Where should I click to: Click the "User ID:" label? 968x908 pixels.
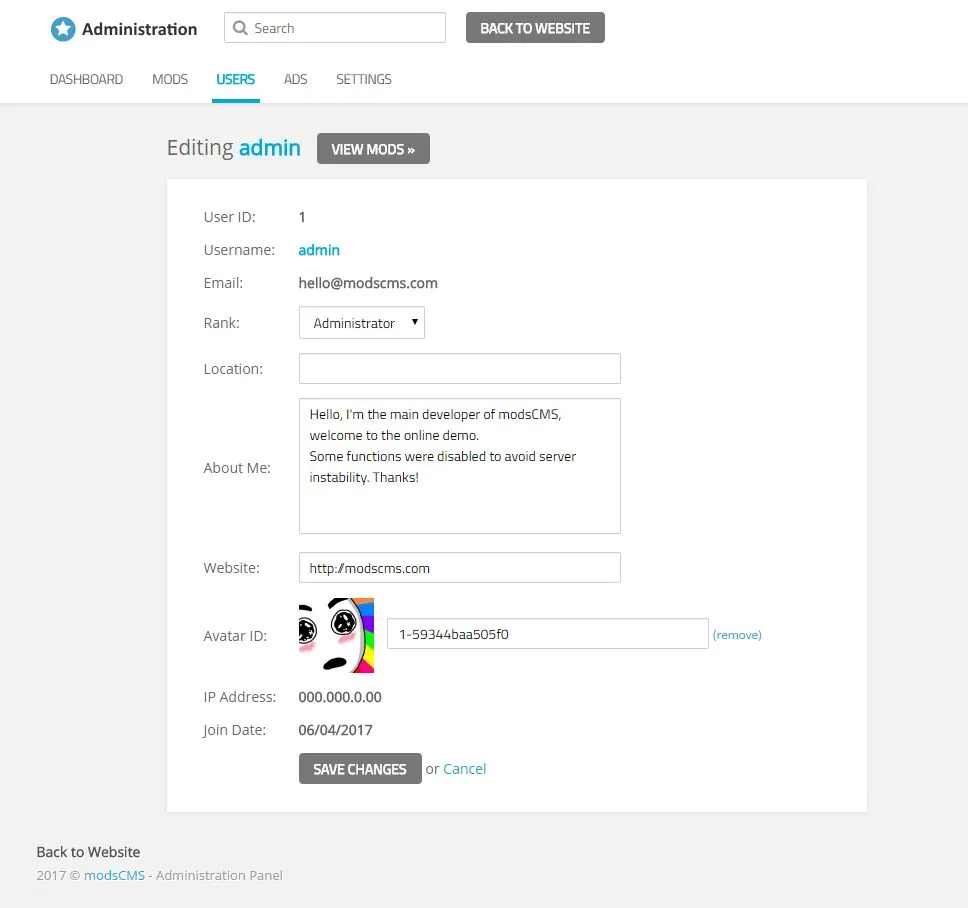tap(229, 217)
